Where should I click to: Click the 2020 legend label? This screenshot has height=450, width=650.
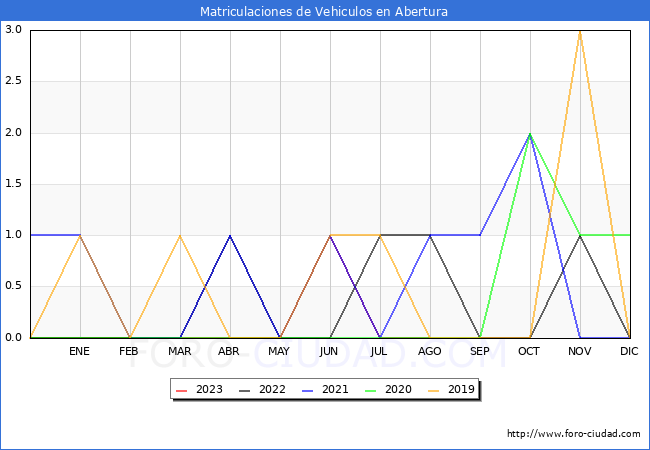398,390
